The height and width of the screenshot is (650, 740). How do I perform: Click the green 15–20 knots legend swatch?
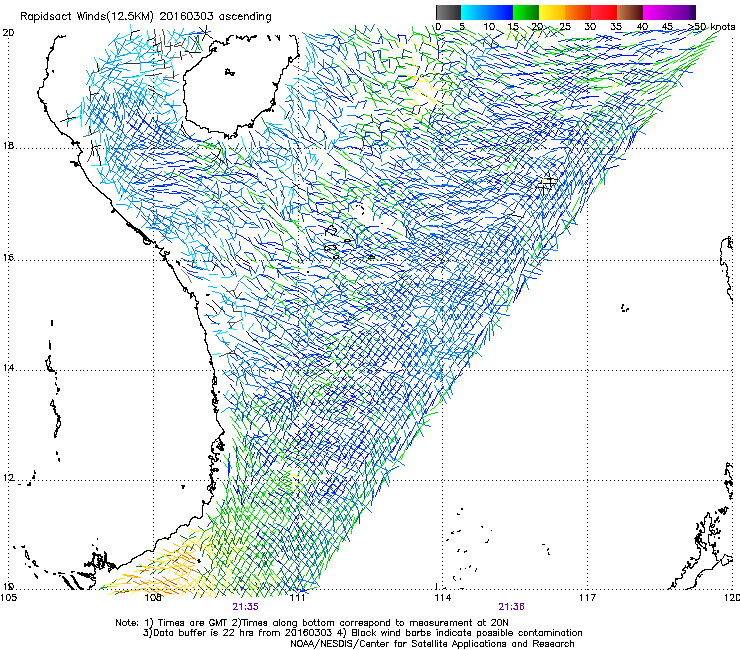[526, 12]
